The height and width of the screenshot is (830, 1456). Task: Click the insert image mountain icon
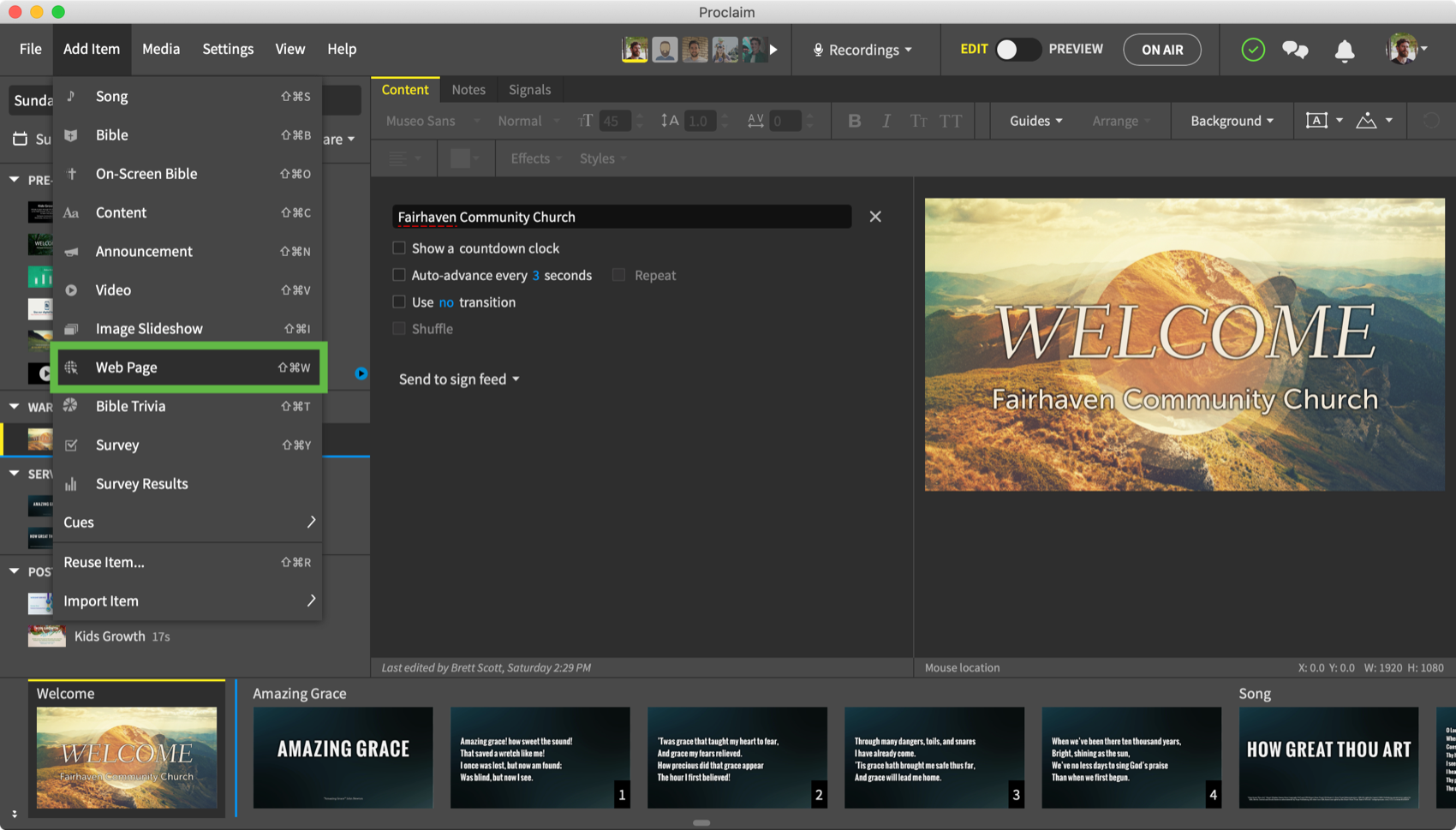click(1366, 121)
